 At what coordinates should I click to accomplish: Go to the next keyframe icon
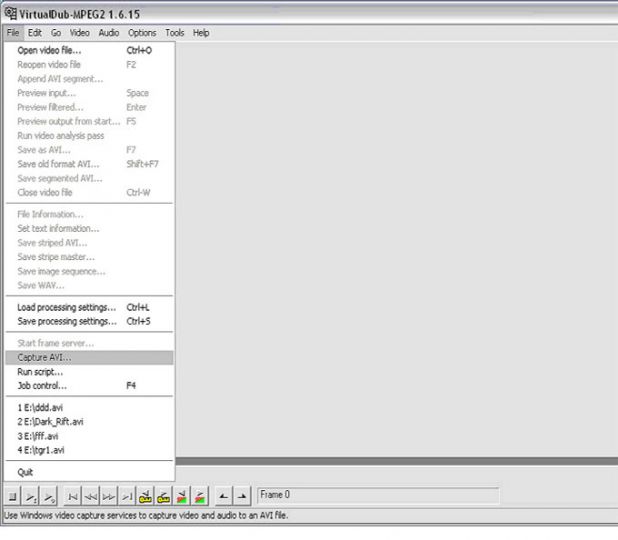pos(163,496)
